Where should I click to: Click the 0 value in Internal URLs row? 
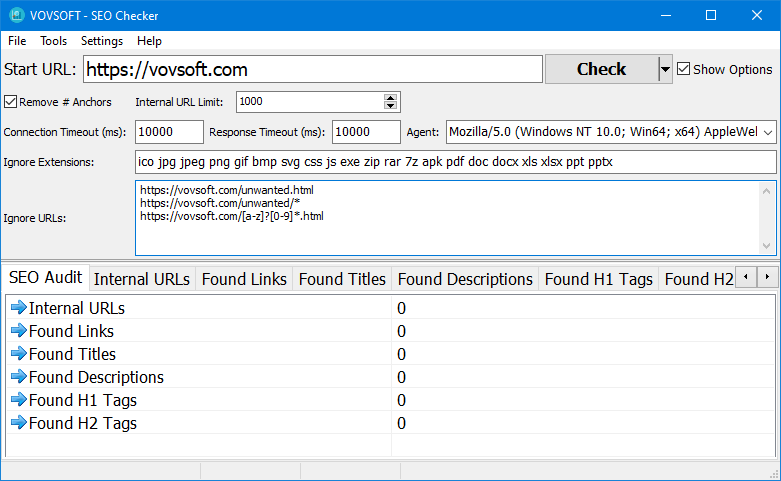click(401, 308)
